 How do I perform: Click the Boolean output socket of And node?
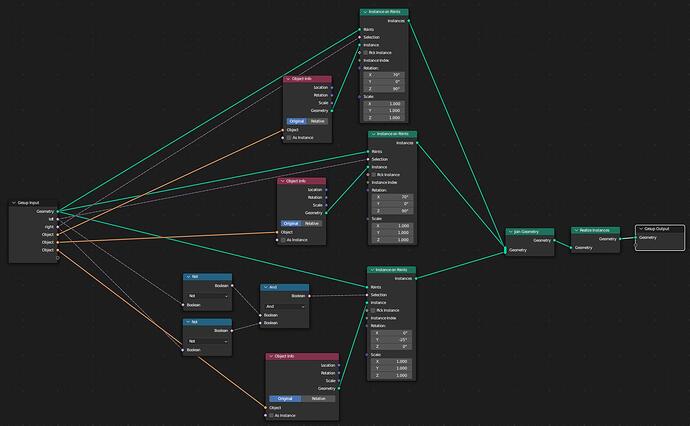point(309,296)
